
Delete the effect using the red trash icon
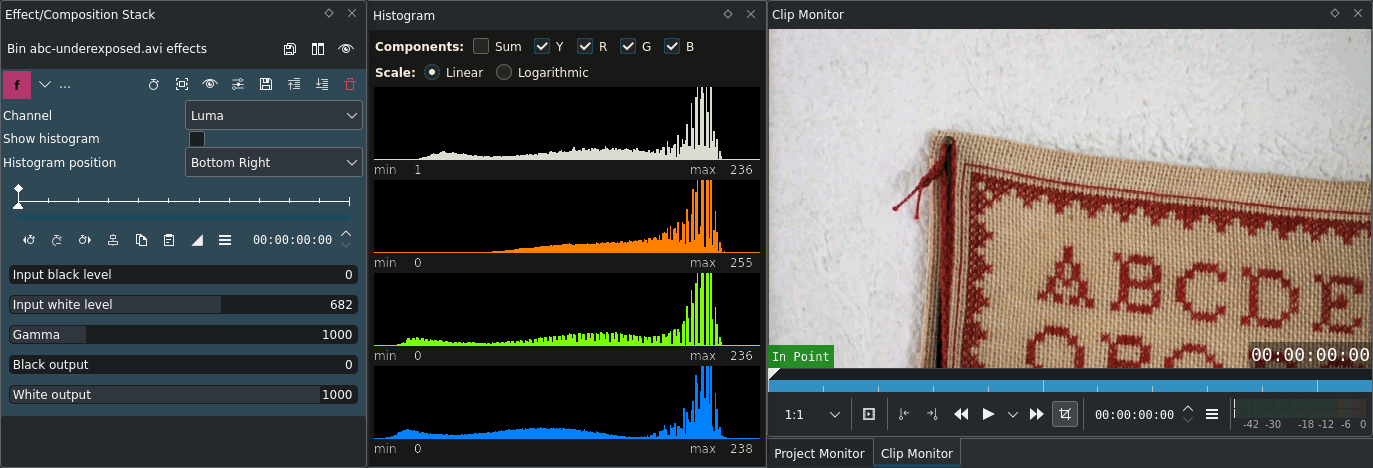tap(349, 85)
